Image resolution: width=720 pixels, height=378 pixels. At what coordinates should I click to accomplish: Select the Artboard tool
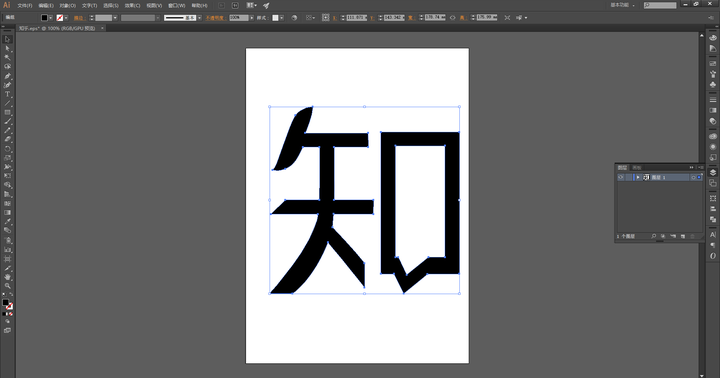(x=7, y=259)
